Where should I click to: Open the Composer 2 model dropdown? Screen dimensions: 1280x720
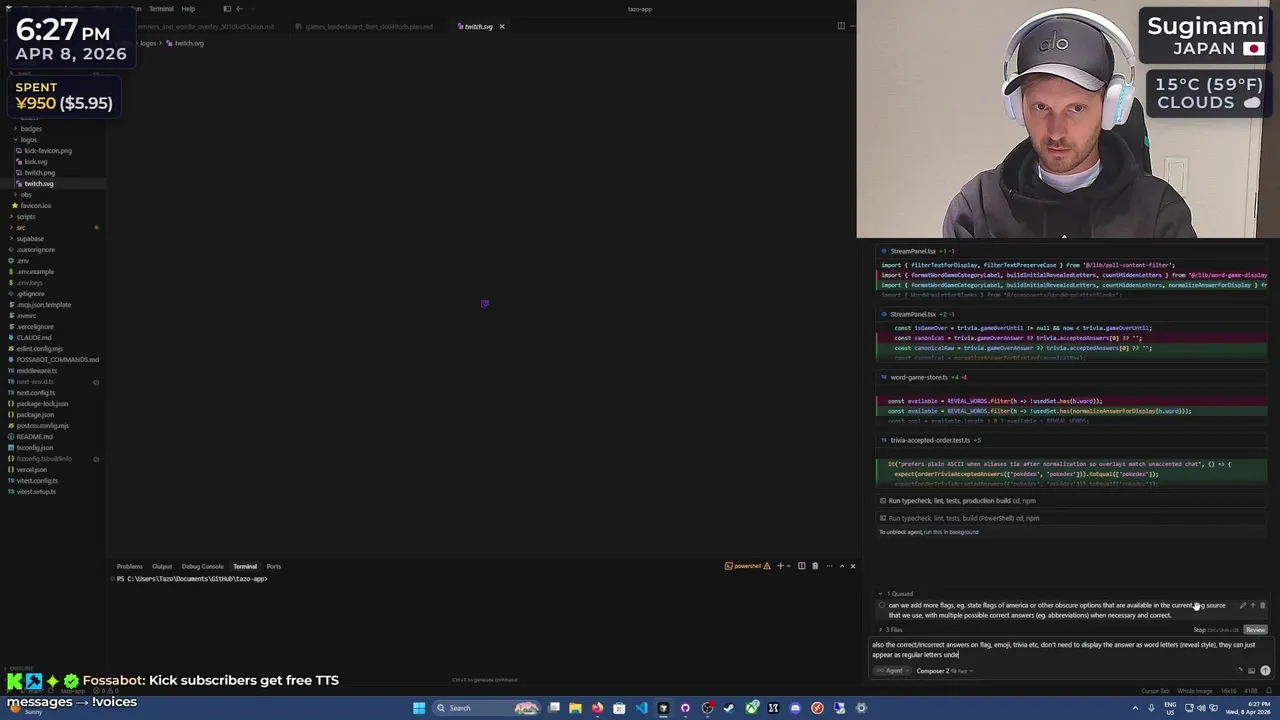(944, 671)
